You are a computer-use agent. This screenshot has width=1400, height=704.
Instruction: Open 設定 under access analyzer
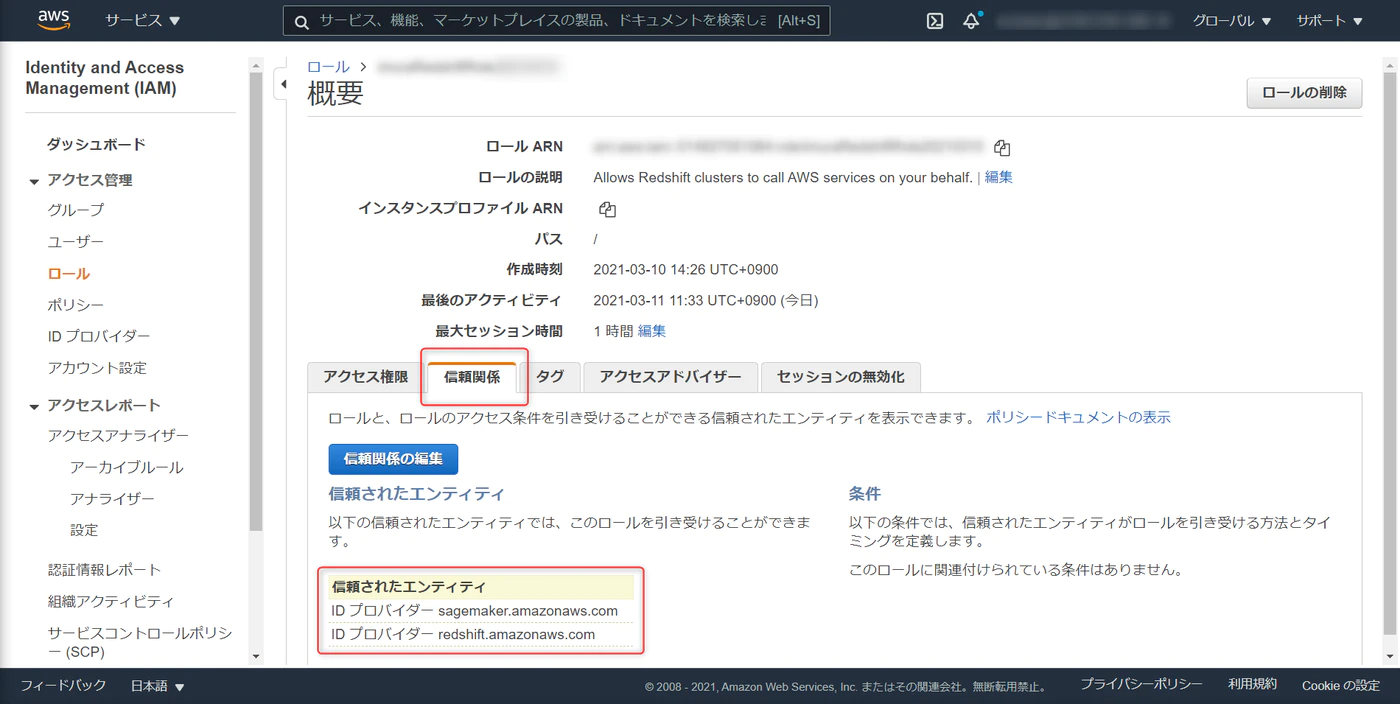pyautogui.click(x=84, y=530)
